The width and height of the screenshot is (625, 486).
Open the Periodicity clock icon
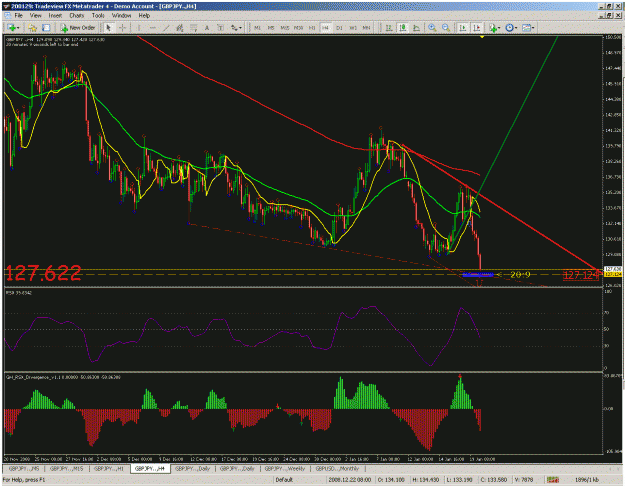coord(509,28)
